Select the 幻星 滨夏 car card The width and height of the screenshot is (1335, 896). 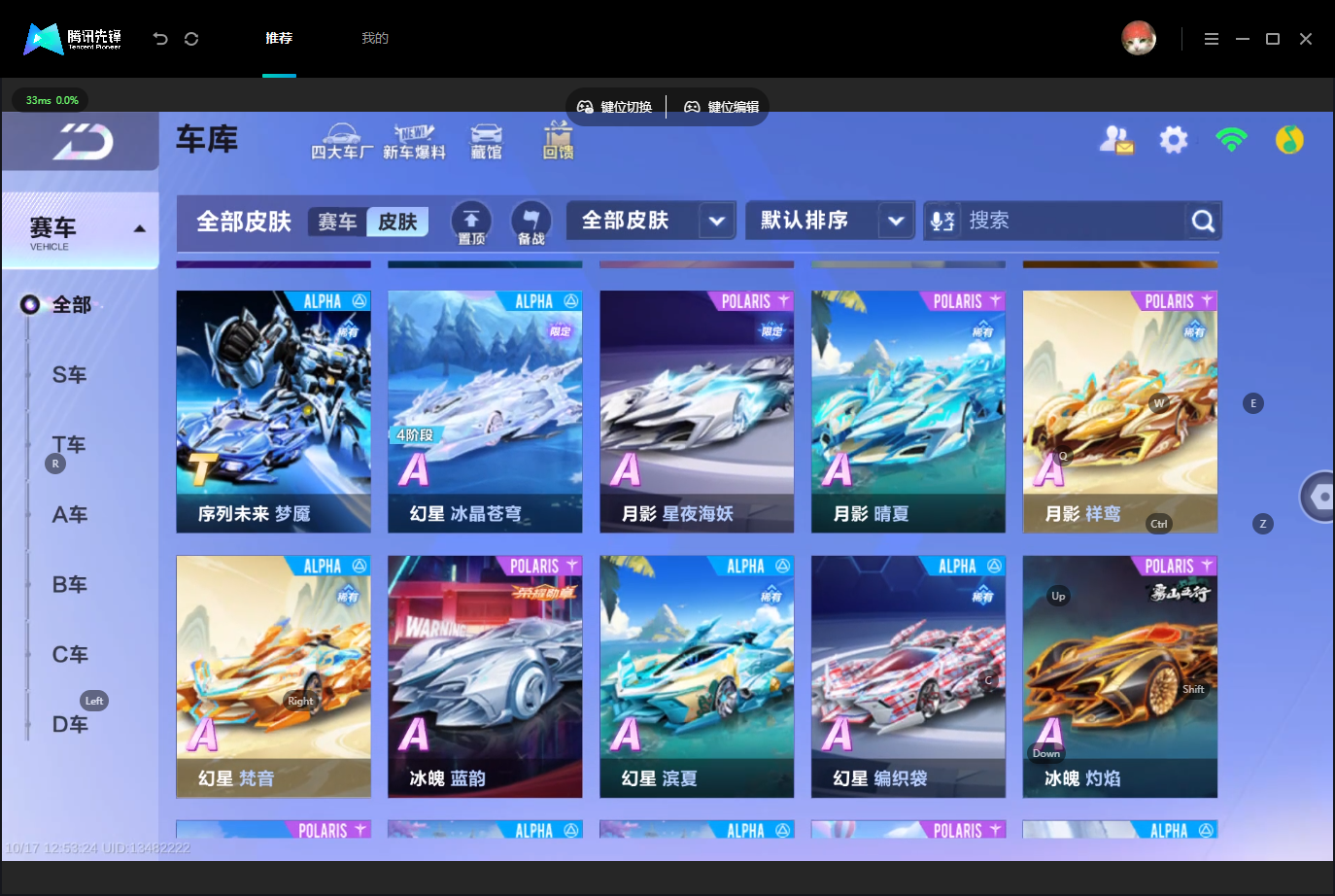tap(697, 676)
